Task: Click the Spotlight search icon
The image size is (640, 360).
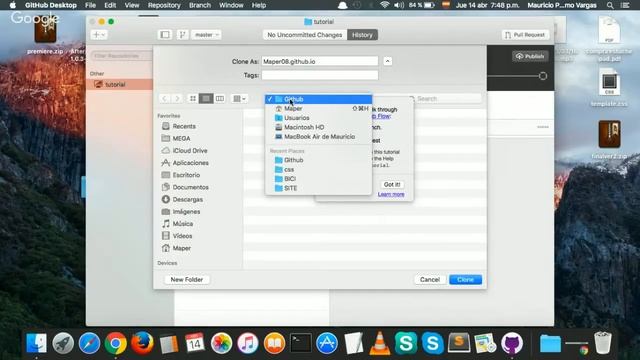Action: click(x=610, y=5)
